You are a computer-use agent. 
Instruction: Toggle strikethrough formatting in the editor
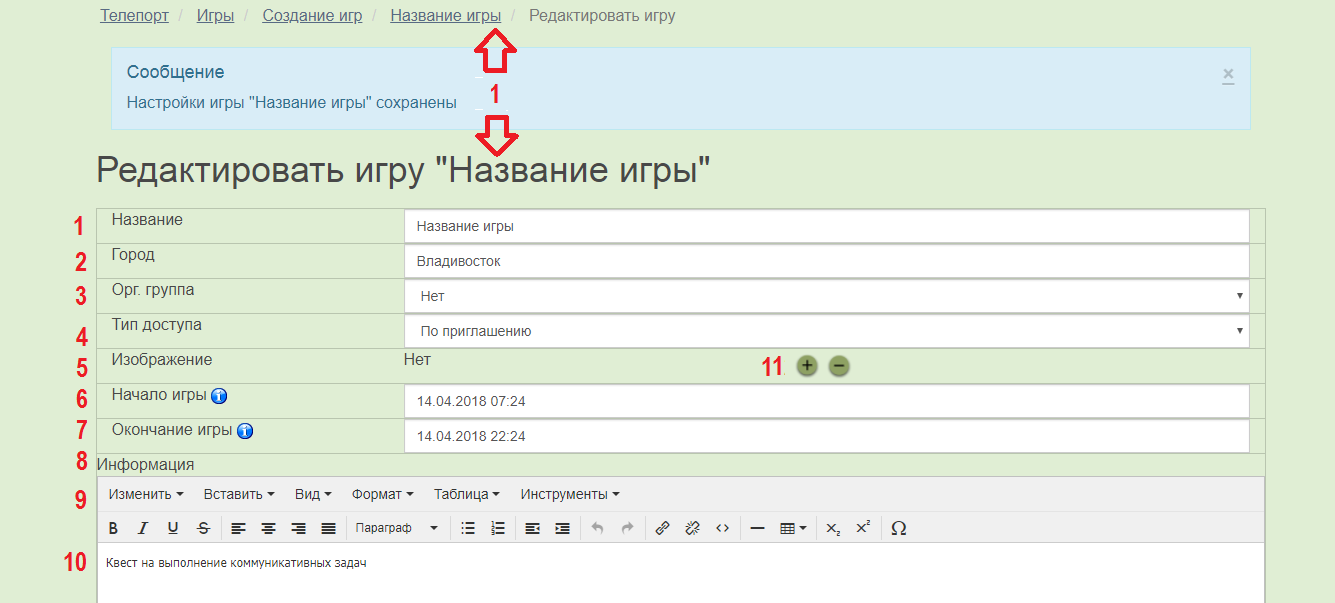[203, 528]
